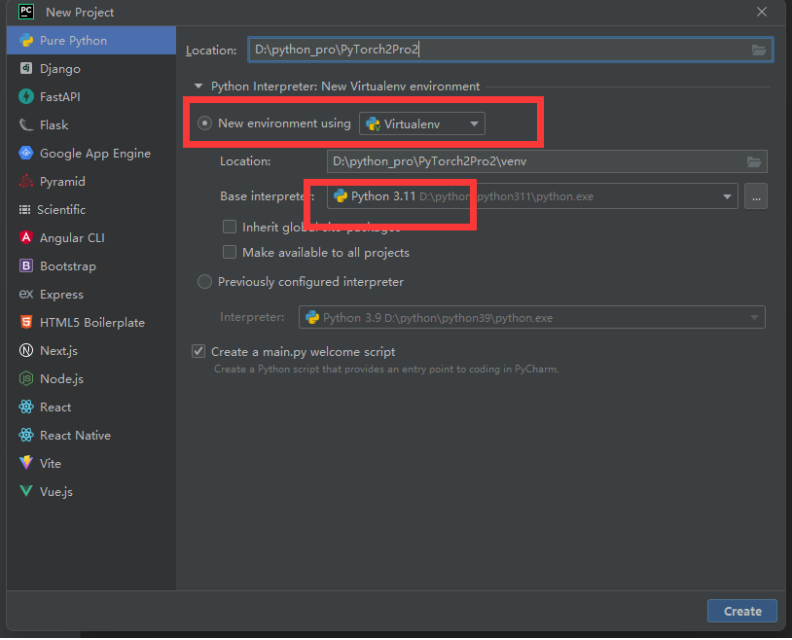Click the Next.js label
The width and height of the screenshot is (792, 640).
(59, 351)
